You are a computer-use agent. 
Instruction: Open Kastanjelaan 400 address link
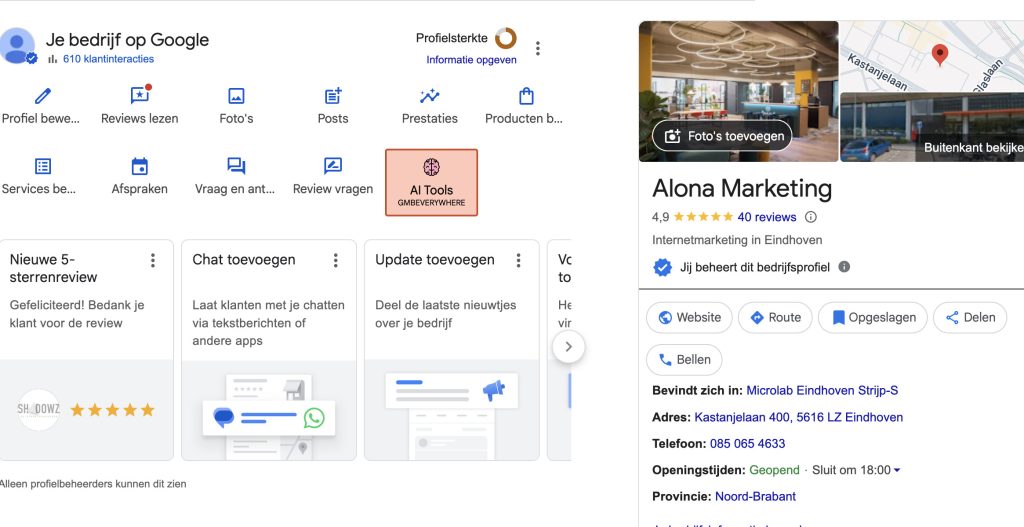click(x=799, y=417)
